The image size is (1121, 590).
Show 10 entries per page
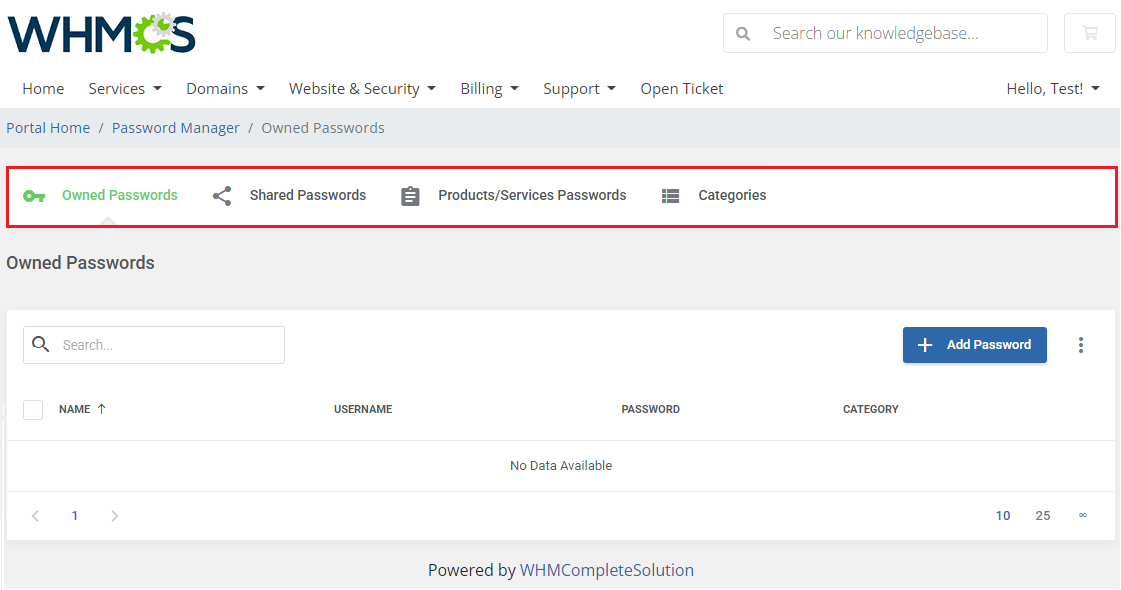pos(1003,516)
